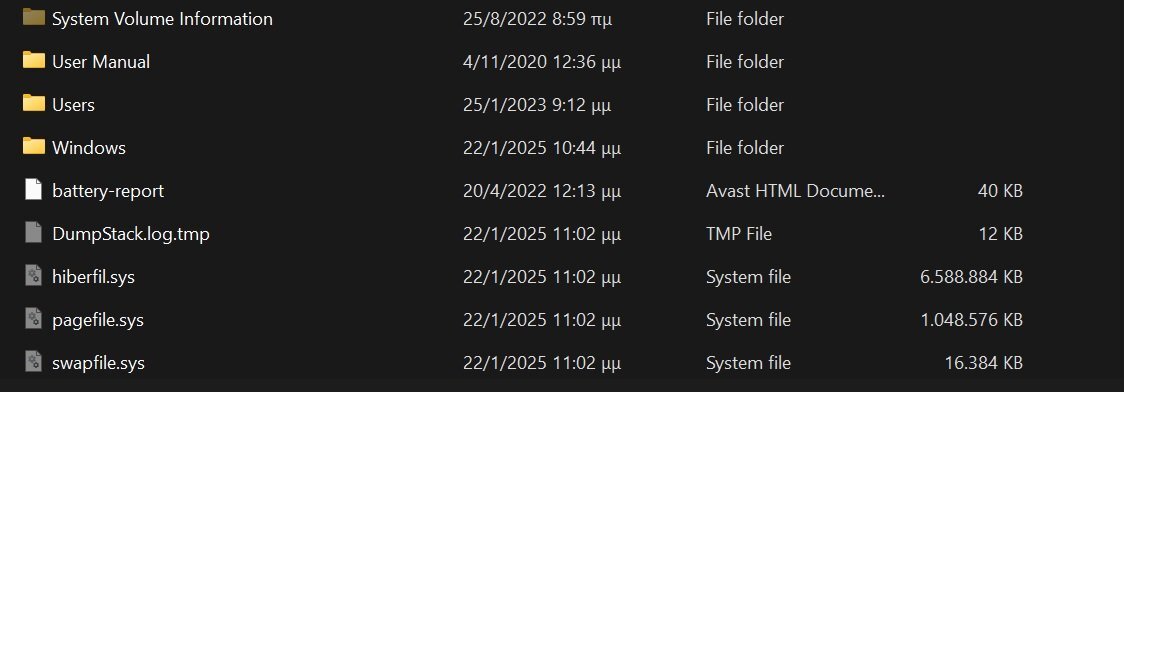The image size is (1152, 648).
Task: Select the battery-report file name
Action: point(108,191)
